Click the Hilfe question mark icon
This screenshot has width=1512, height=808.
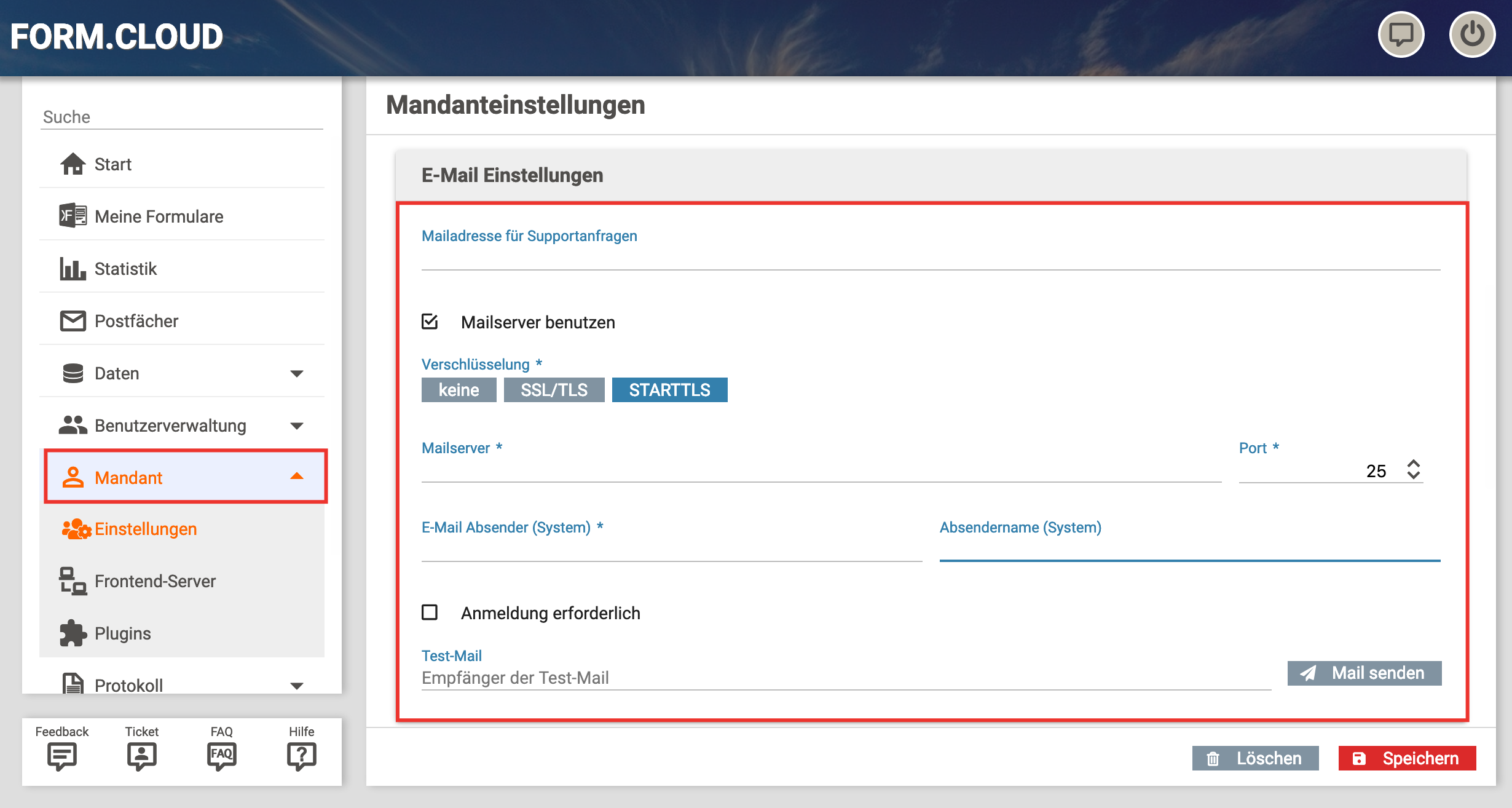point(301,755)
